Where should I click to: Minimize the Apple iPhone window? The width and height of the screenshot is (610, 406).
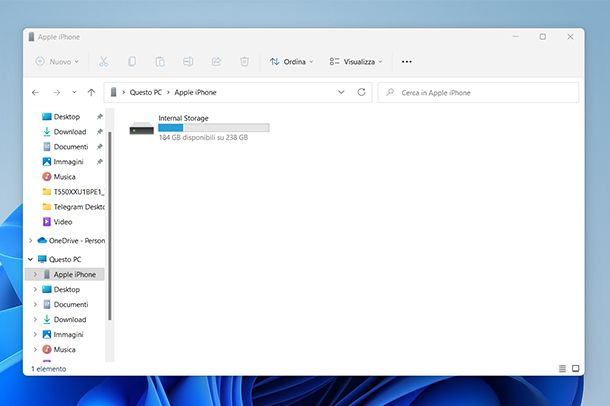(515, 37)
